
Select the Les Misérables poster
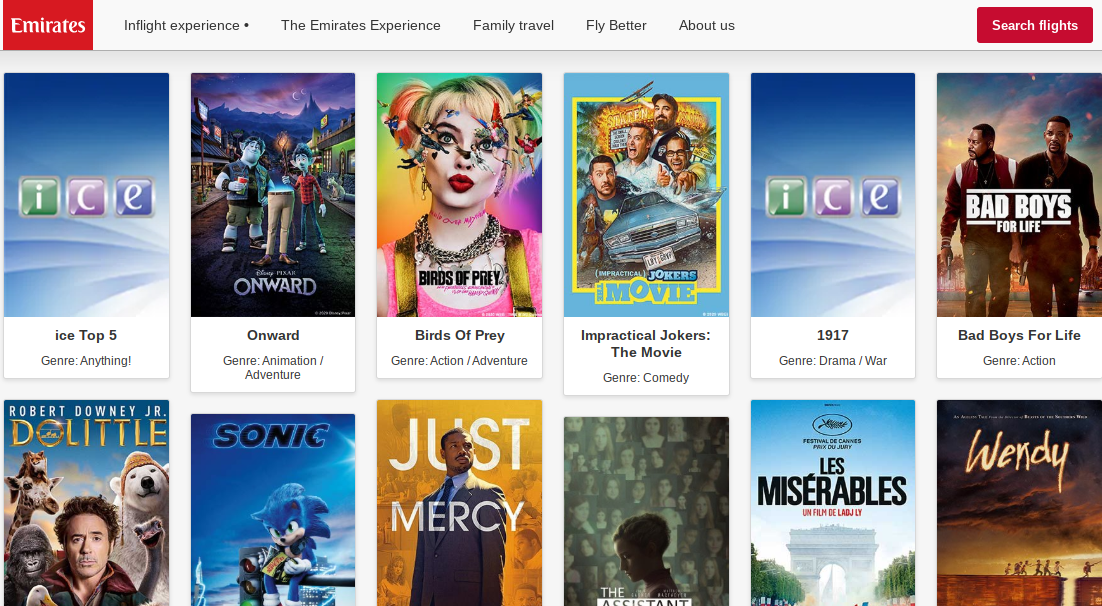click(x=833, y=503)
